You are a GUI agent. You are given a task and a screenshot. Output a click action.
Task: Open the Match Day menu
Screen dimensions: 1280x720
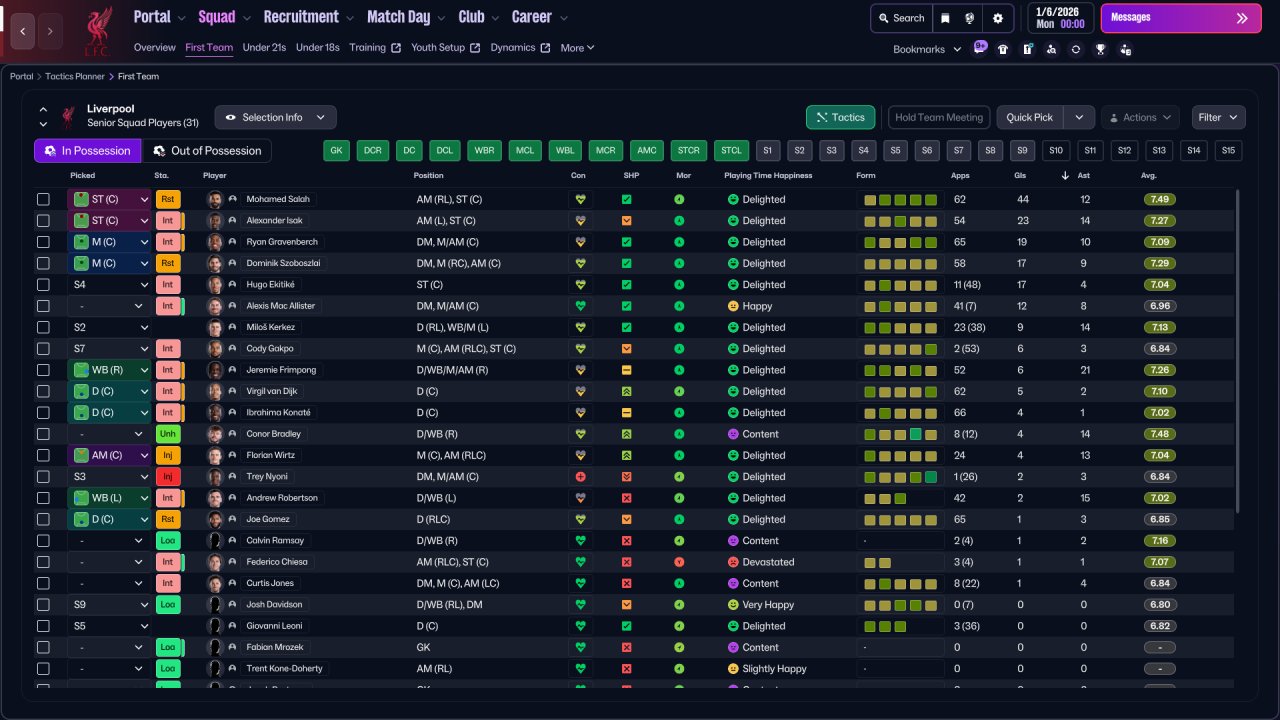pos(406,17)
